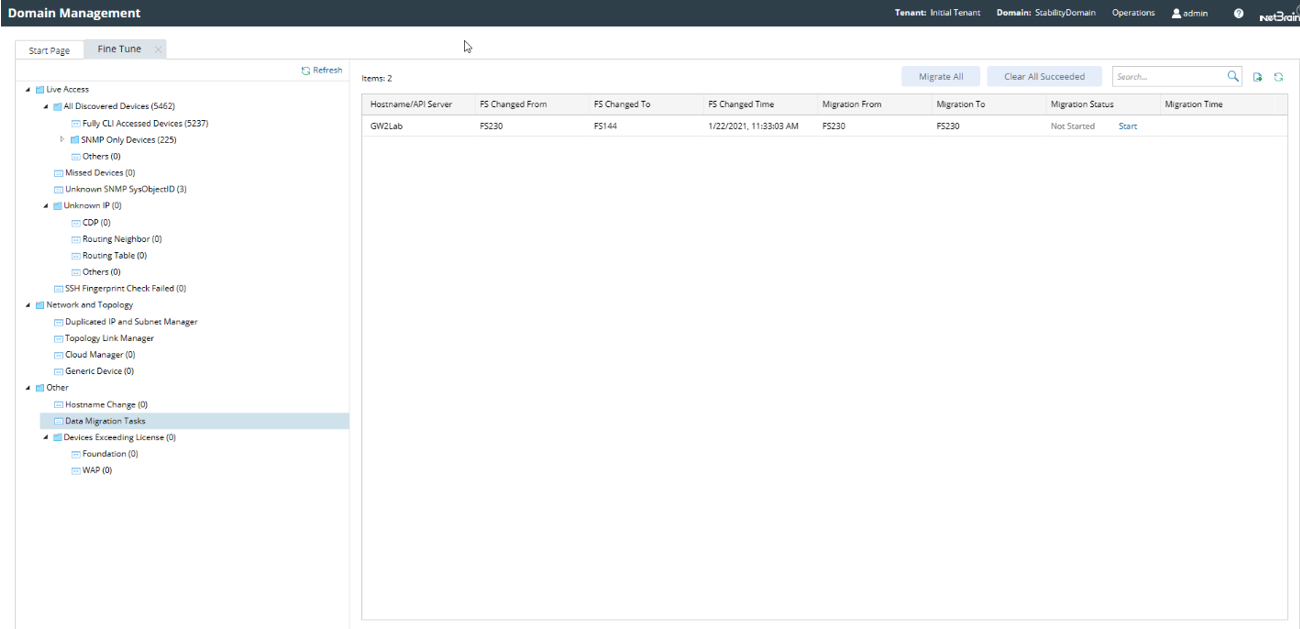Click the magnifier icon in the search box

pos(1233,76)
